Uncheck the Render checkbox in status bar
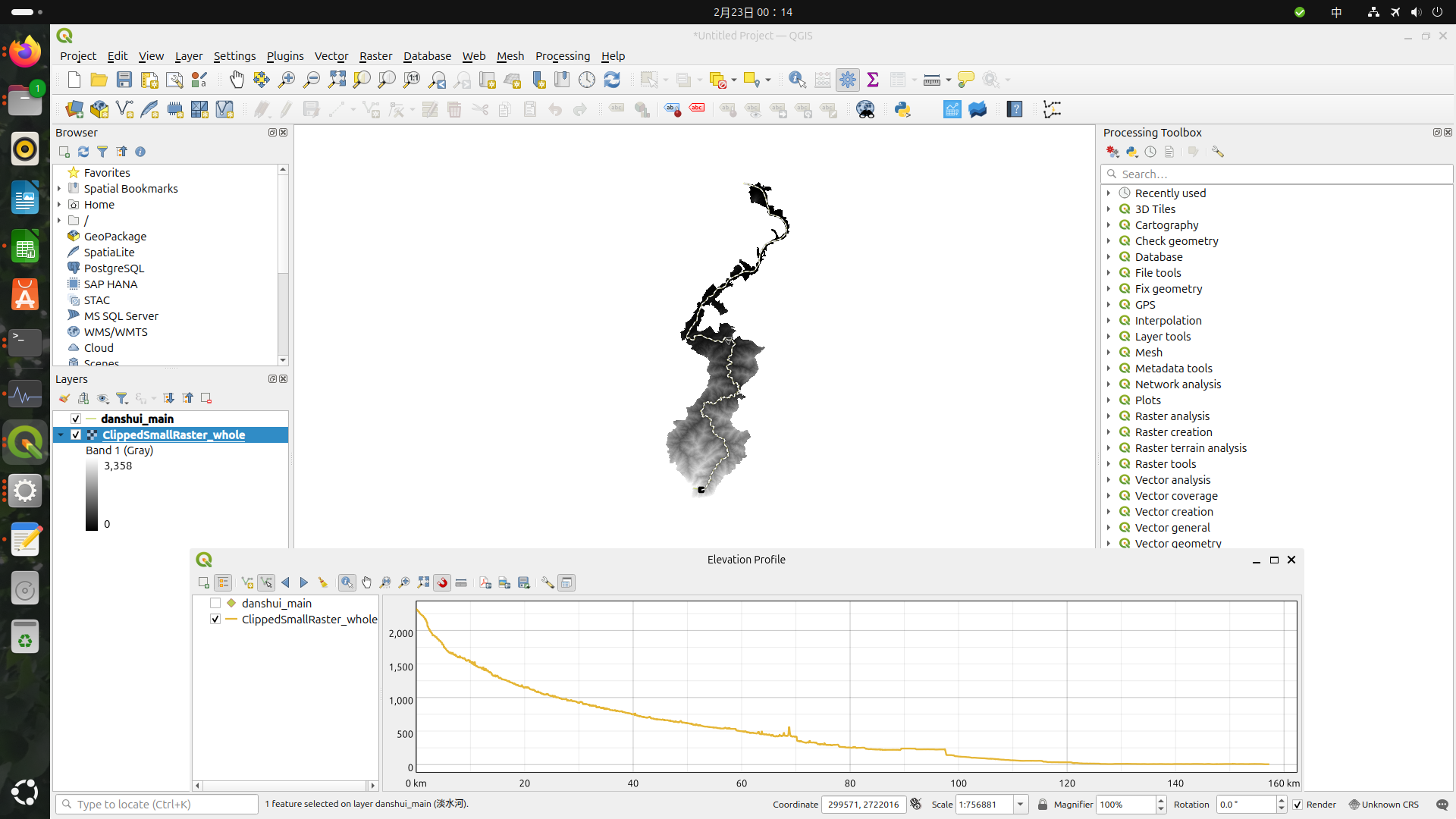 [x=1298, y=805]
